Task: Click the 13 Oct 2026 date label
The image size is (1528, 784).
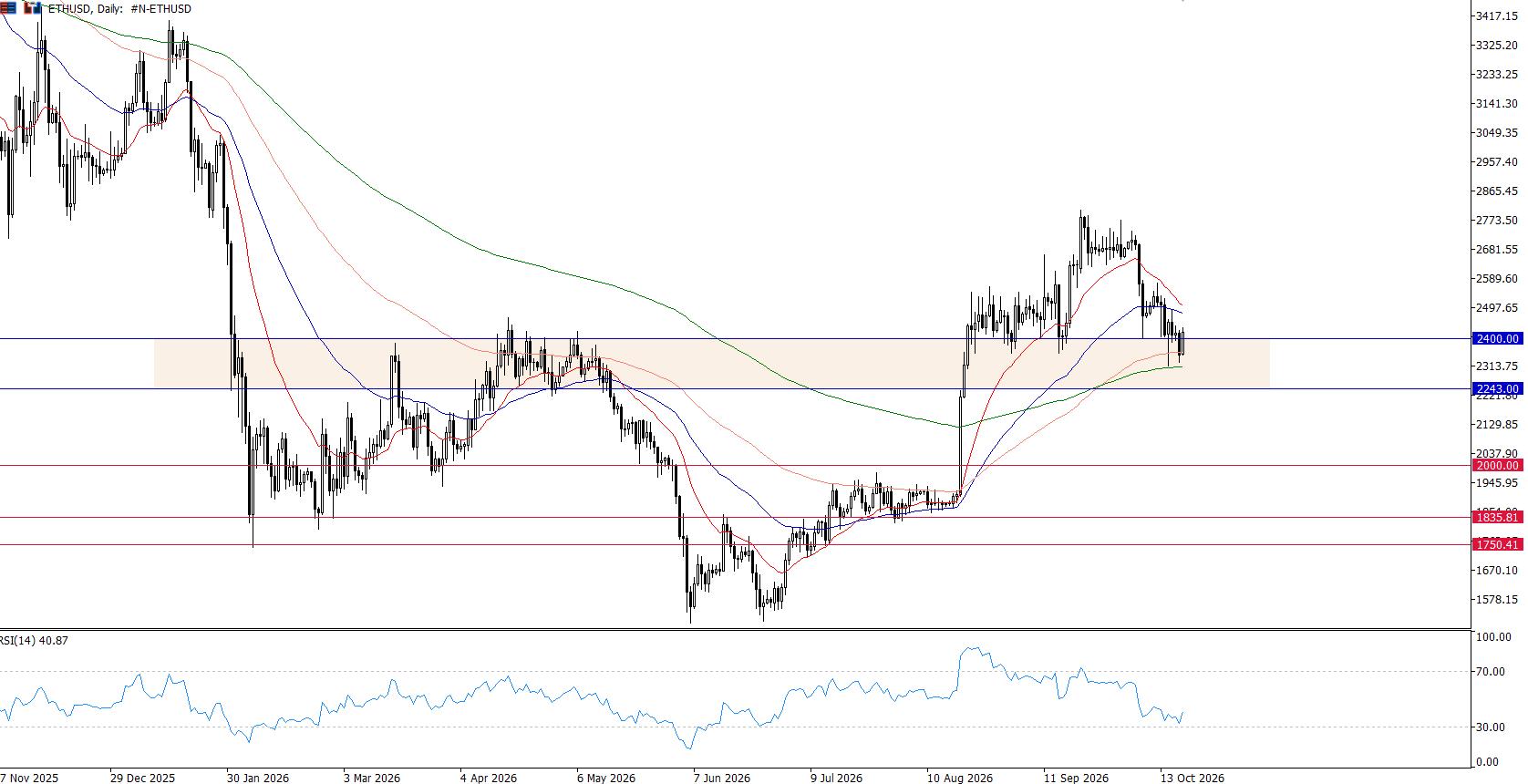Action: [x=1192, y=779]
